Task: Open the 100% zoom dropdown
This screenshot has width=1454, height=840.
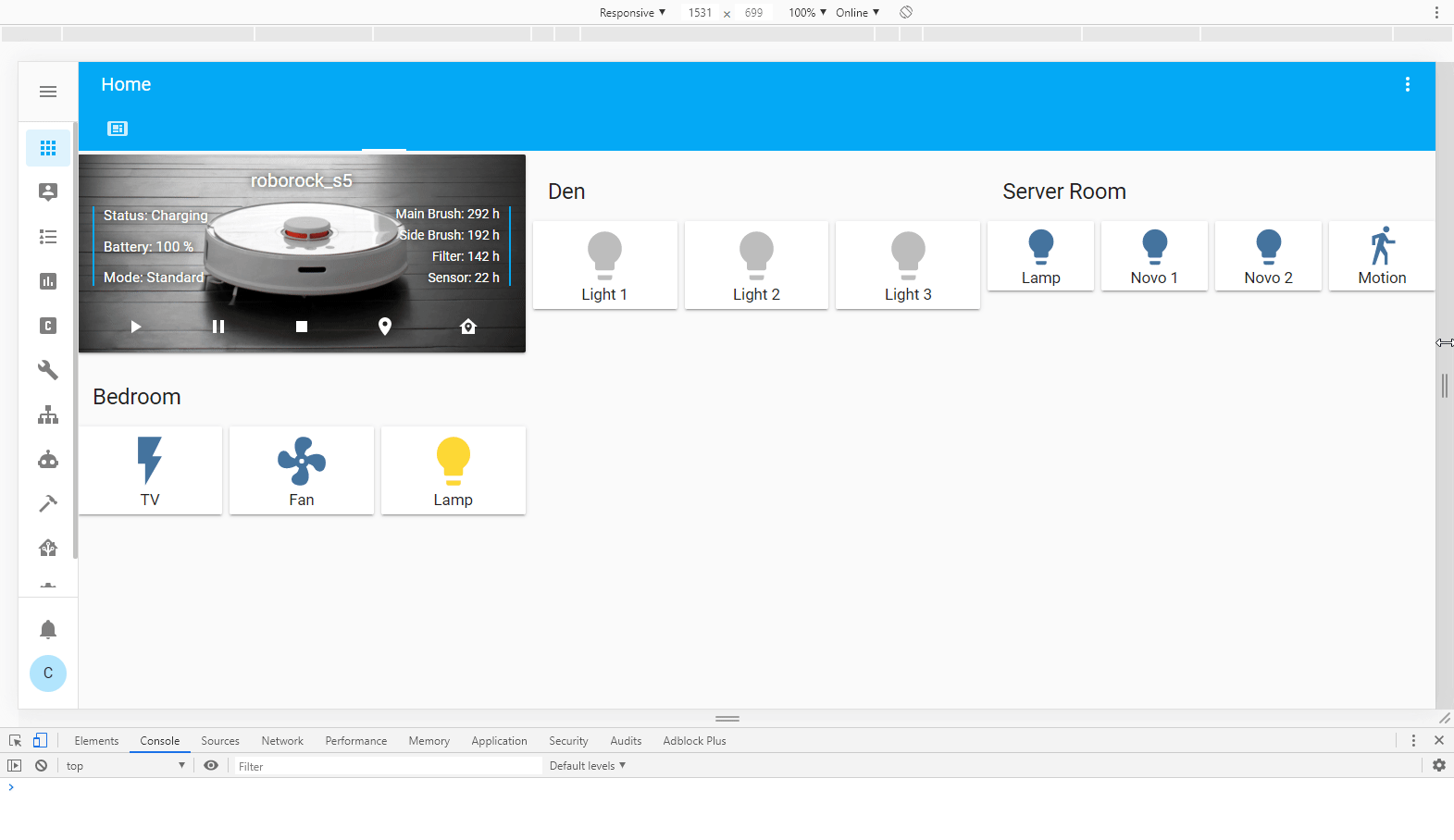Action: [807, 12]
